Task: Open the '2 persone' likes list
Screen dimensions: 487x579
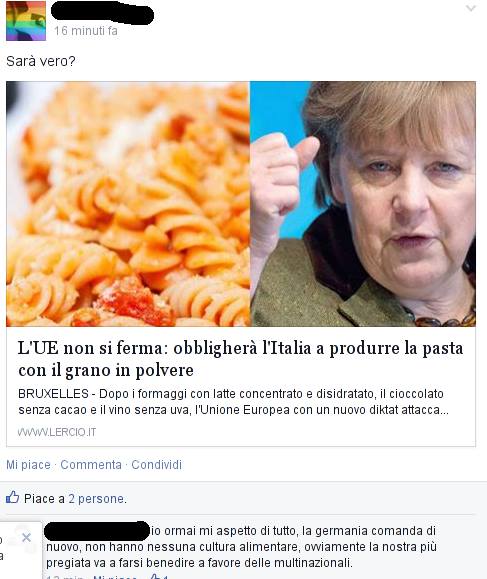Action: pos(96,499)
